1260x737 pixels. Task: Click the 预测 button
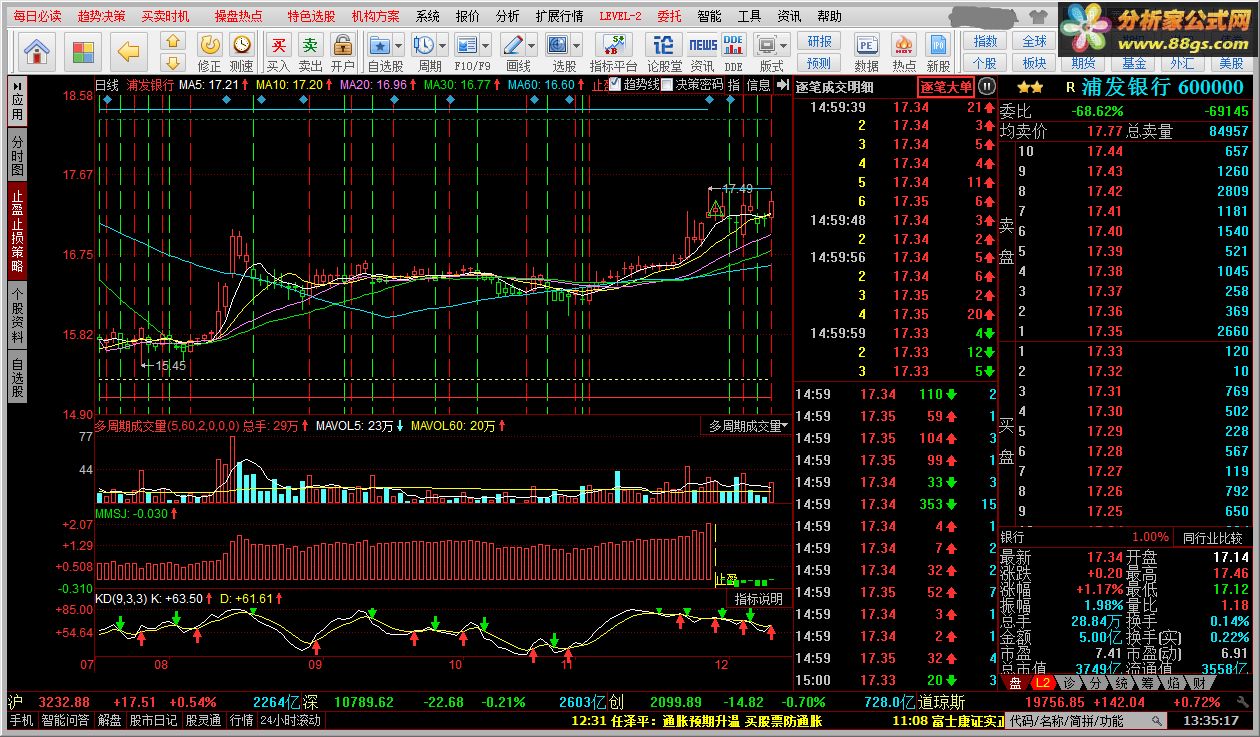pos(819,62)
